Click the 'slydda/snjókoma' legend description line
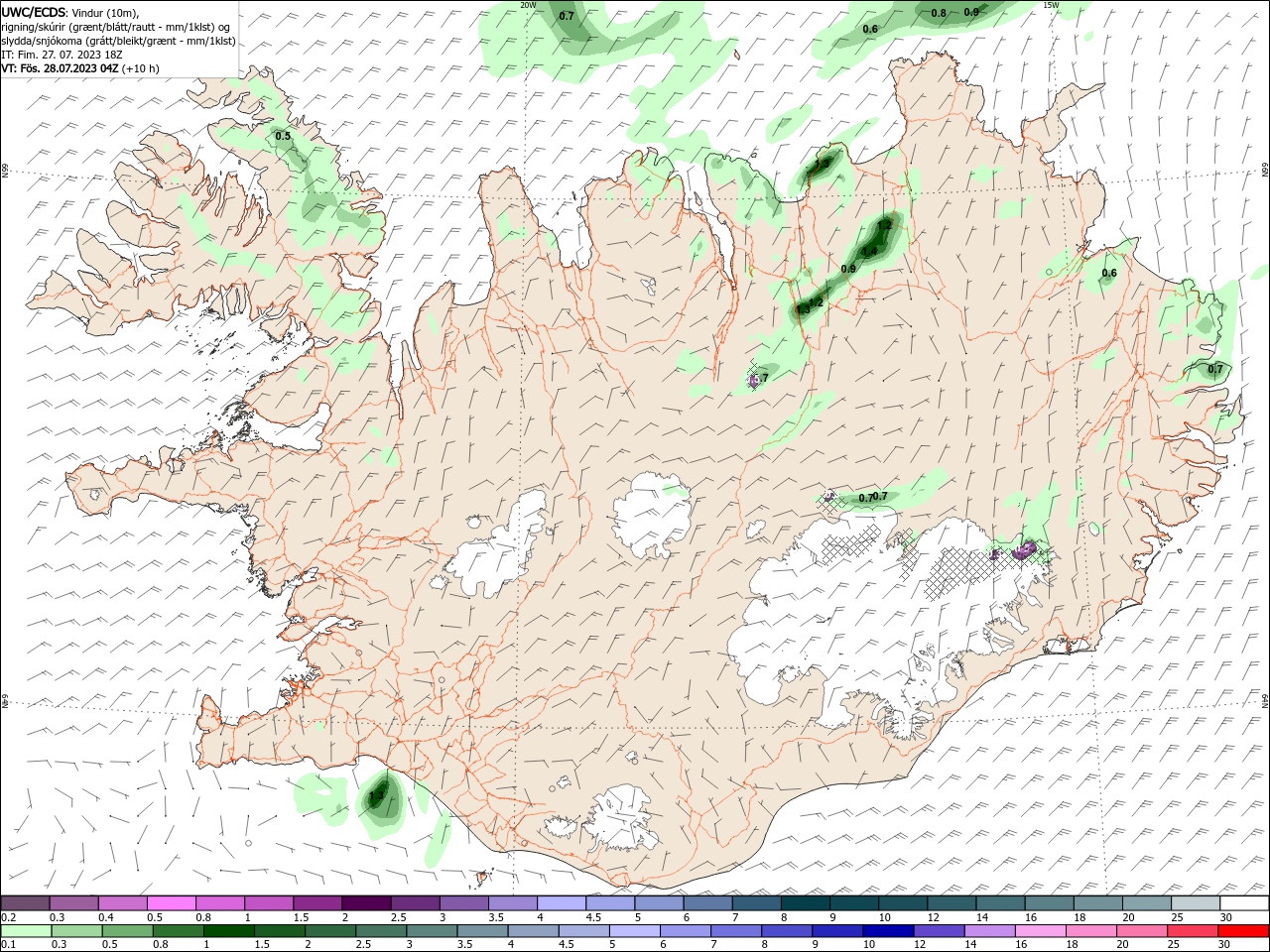Viewport: 1270px width, 952px height. pos(118,41)
